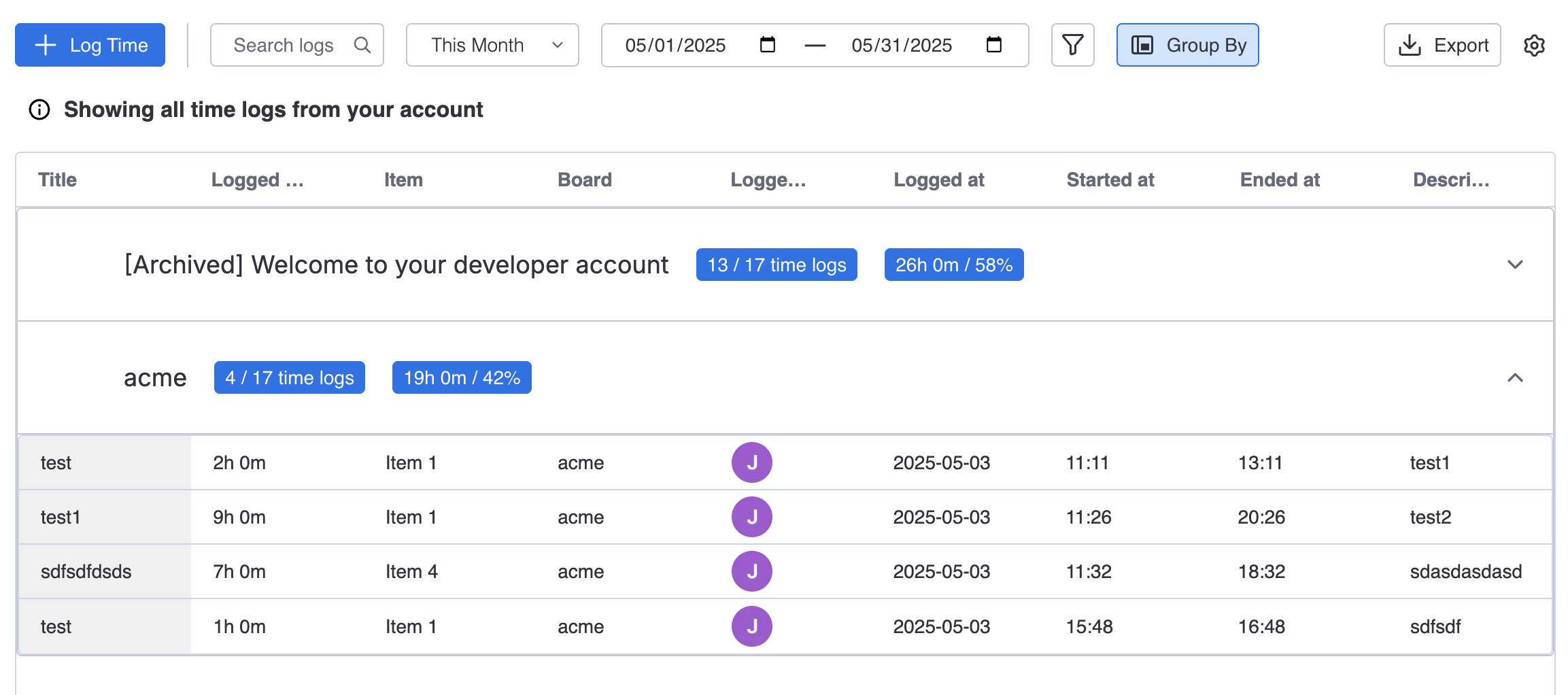
Task: Select the Archived Welcome group title
Action: pyautogui.click(x=396, y=265)
